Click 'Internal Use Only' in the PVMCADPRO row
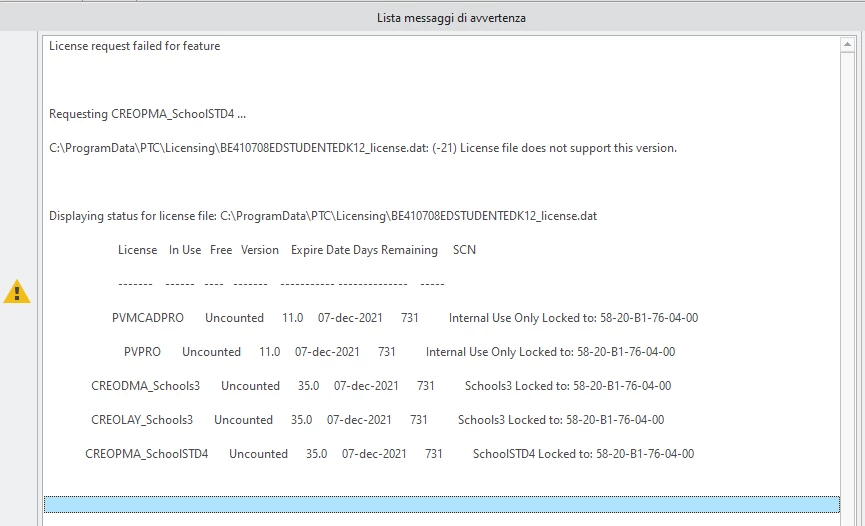865x526 pixels. point(494,318)
